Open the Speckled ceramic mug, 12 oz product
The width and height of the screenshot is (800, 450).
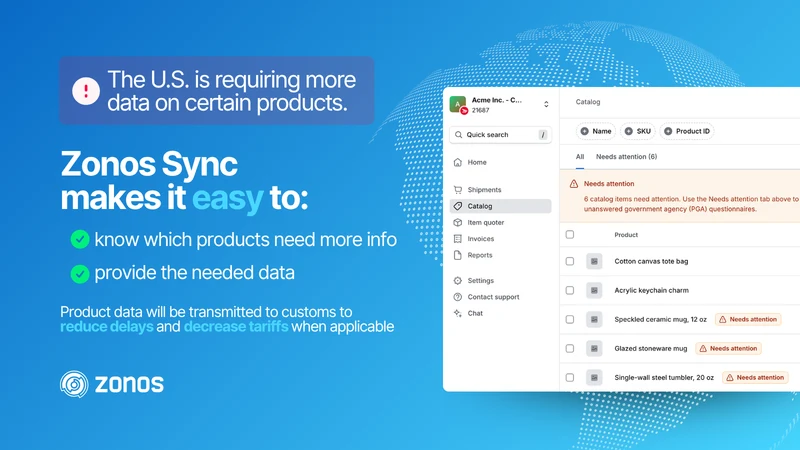(661, 319)
